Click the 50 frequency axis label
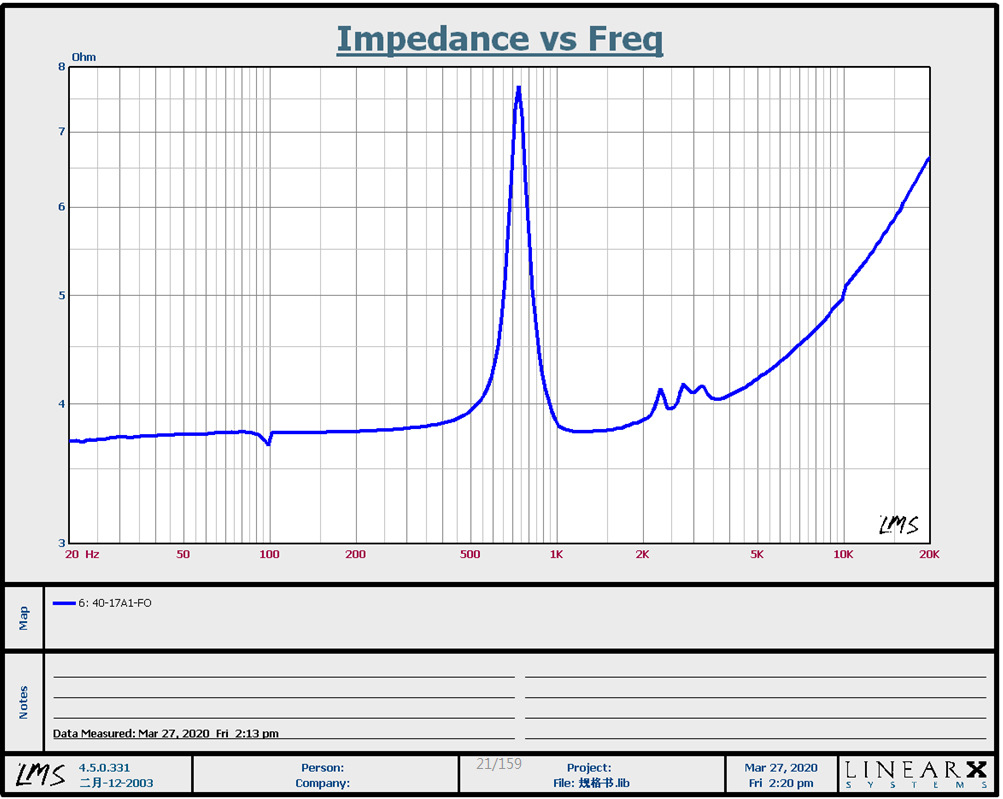The width and height of the screenshot is (1003, 799). 183,554
